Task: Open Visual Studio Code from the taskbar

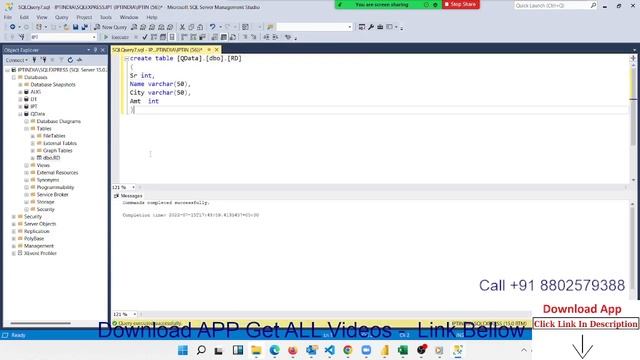Action: 329,350
